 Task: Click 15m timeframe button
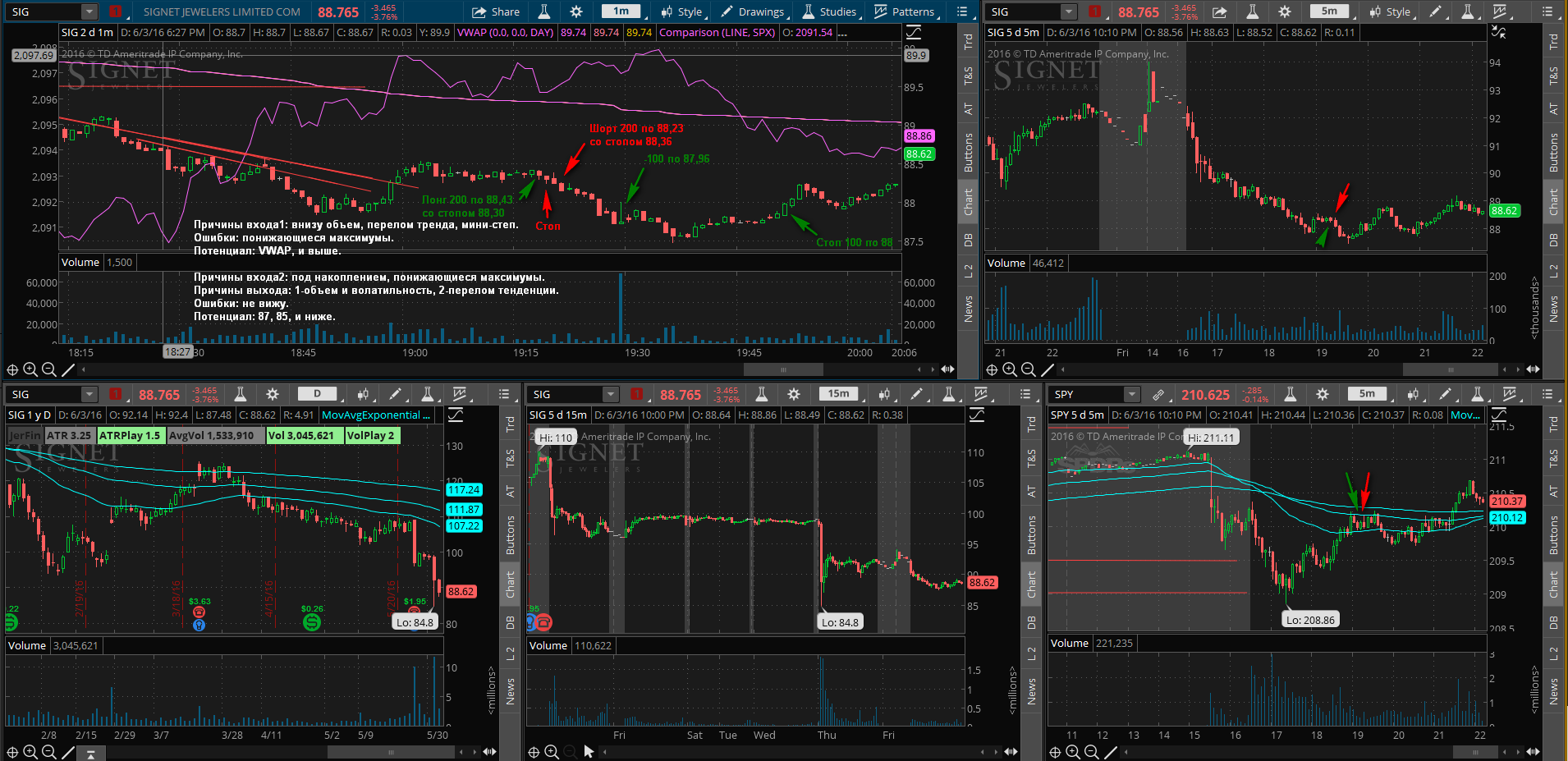point(838,393)
